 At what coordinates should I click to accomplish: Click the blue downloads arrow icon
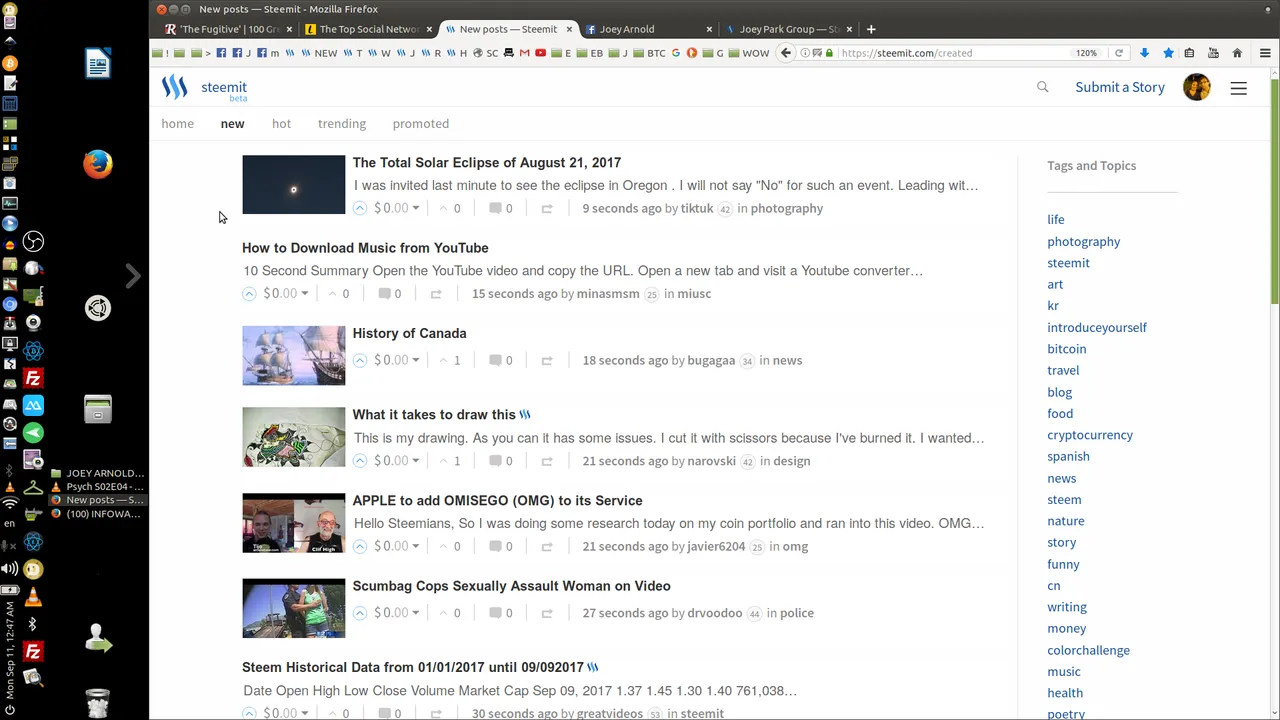[1144, 53]
